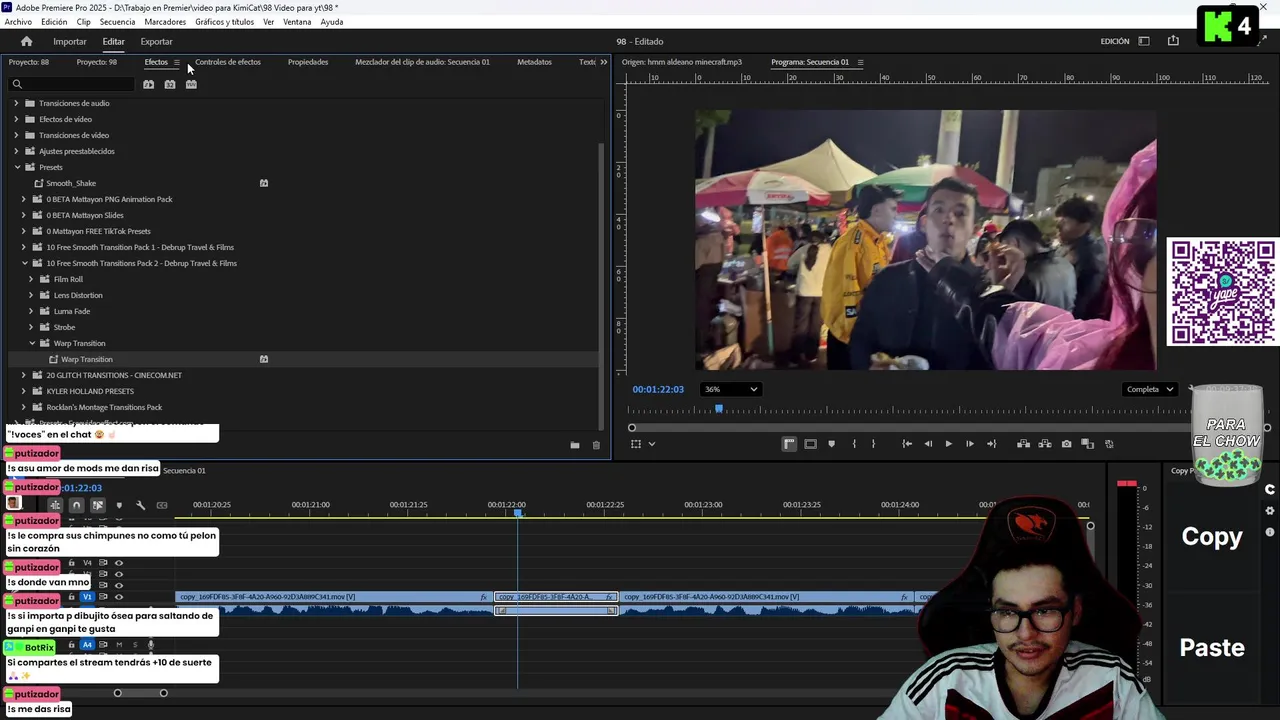Delete custom item trash icon in Effects
Viewport: 1280px width, 720px height.
596,445
